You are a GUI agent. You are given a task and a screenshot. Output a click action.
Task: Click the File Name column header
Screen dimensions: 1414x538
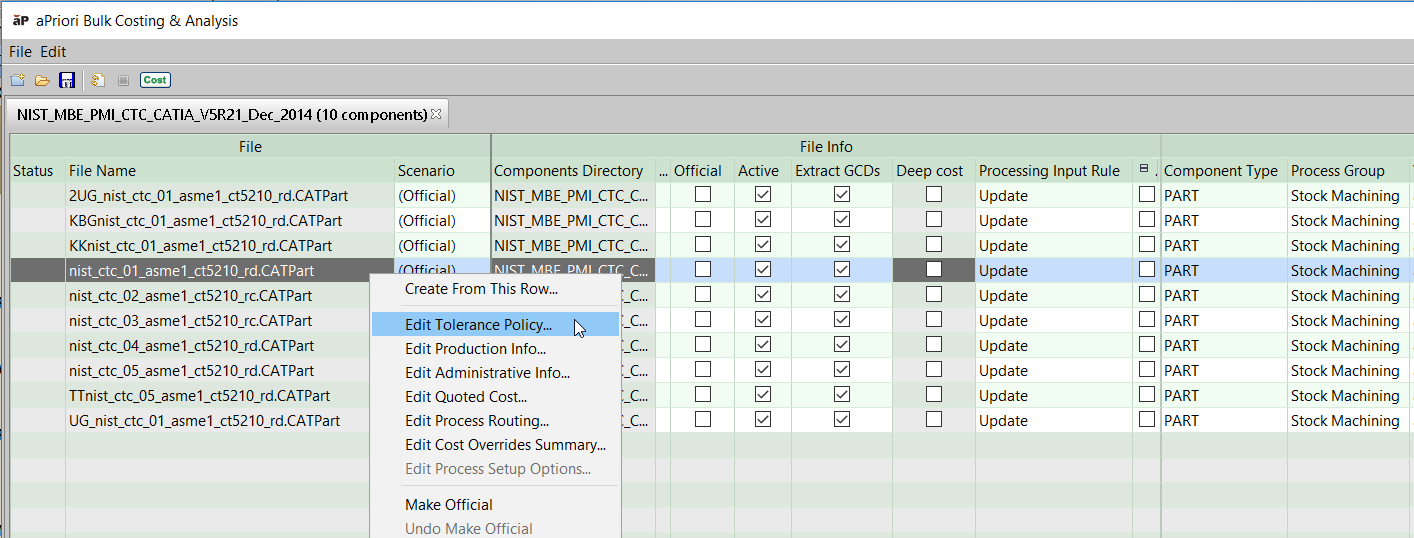click(230, 171)
